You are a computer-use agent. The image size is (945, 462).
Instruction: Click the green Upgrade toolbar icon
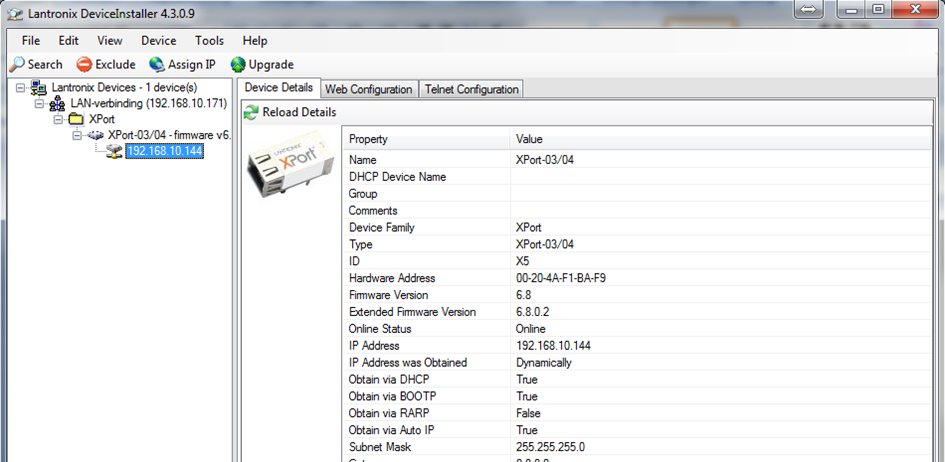pos(238,65)
